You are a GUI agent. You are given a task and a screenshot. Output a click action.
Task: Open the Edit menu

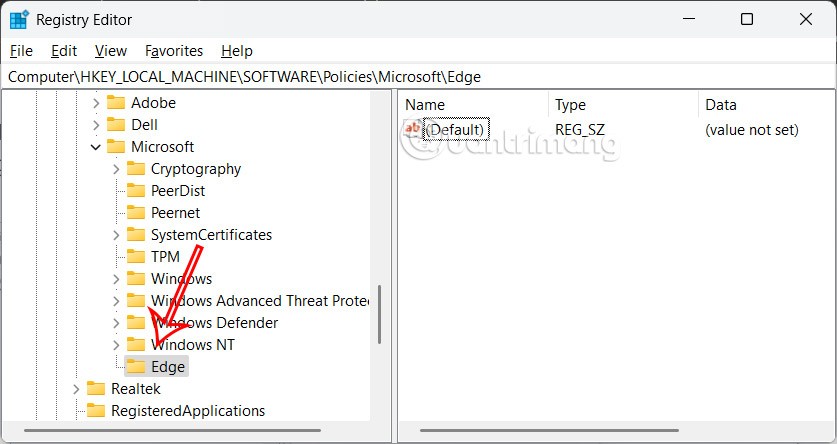click(x=64, y=50)
